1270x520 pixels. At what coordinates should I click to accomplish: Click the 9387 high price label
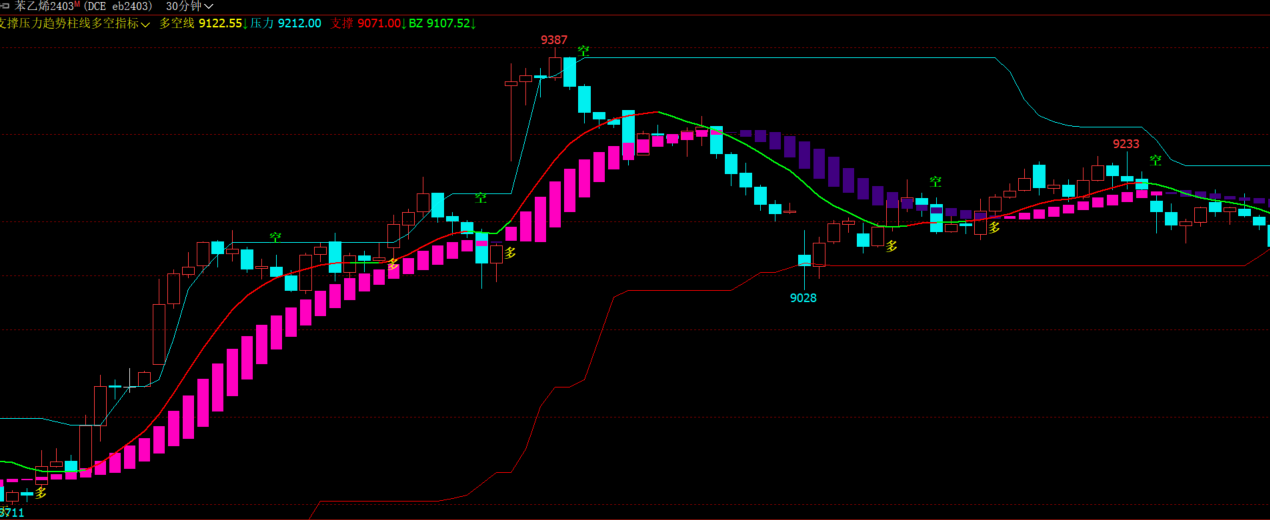click(554, 40)
